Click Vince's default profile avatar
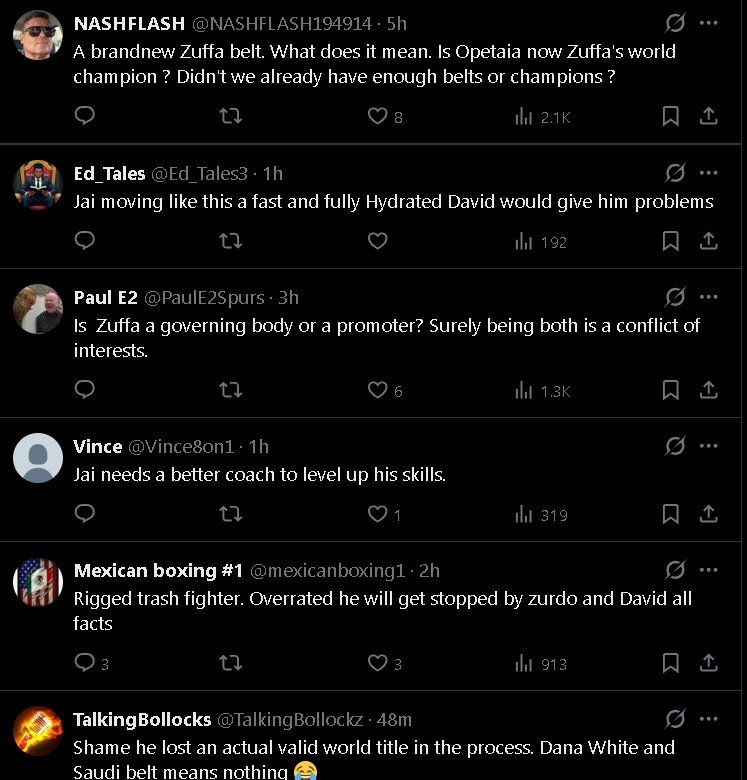This screenshot has height=780, width=747. [x=38, y=458]
